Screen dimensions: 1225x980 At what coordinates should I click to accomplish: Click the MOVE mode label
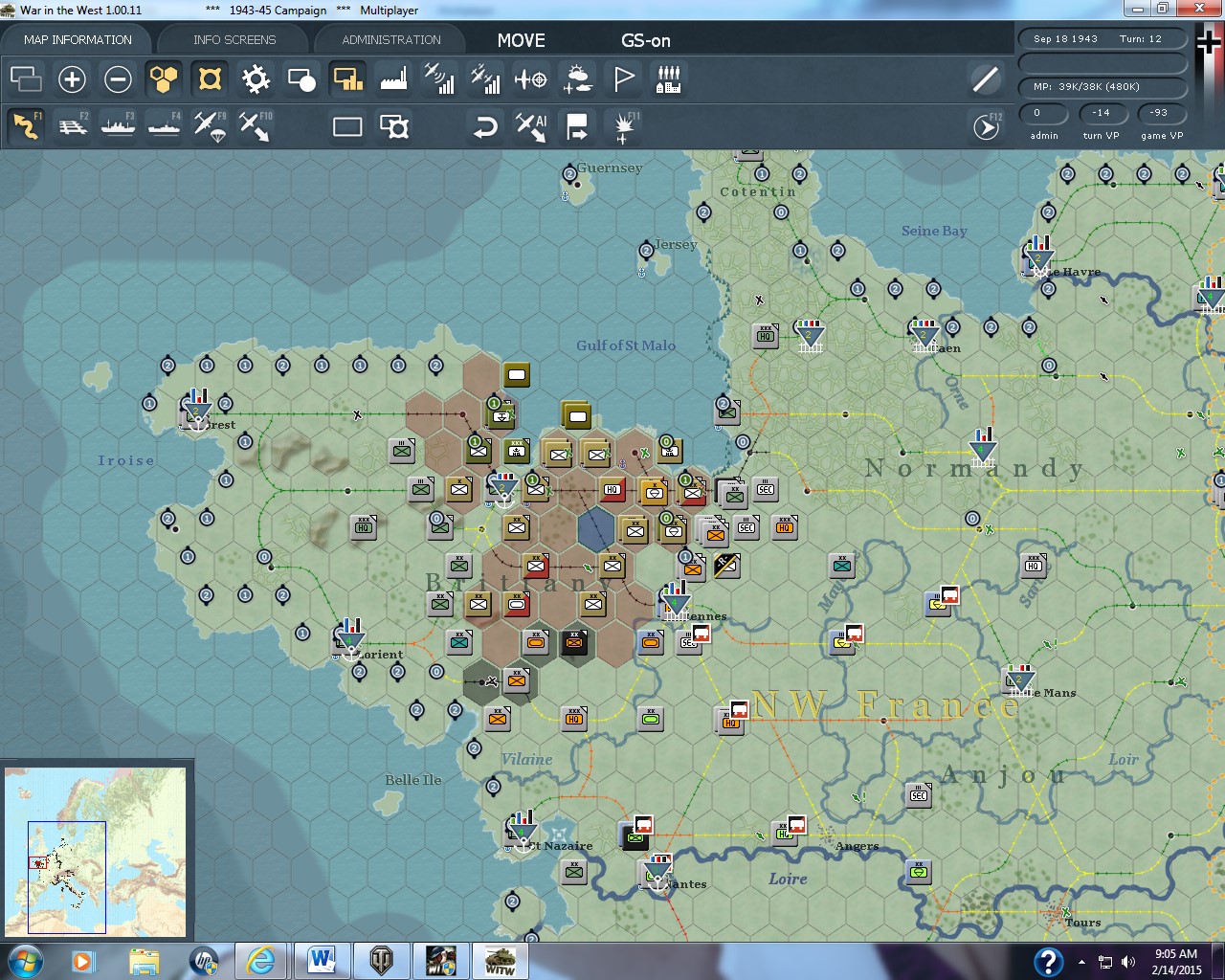click(522, 40)
